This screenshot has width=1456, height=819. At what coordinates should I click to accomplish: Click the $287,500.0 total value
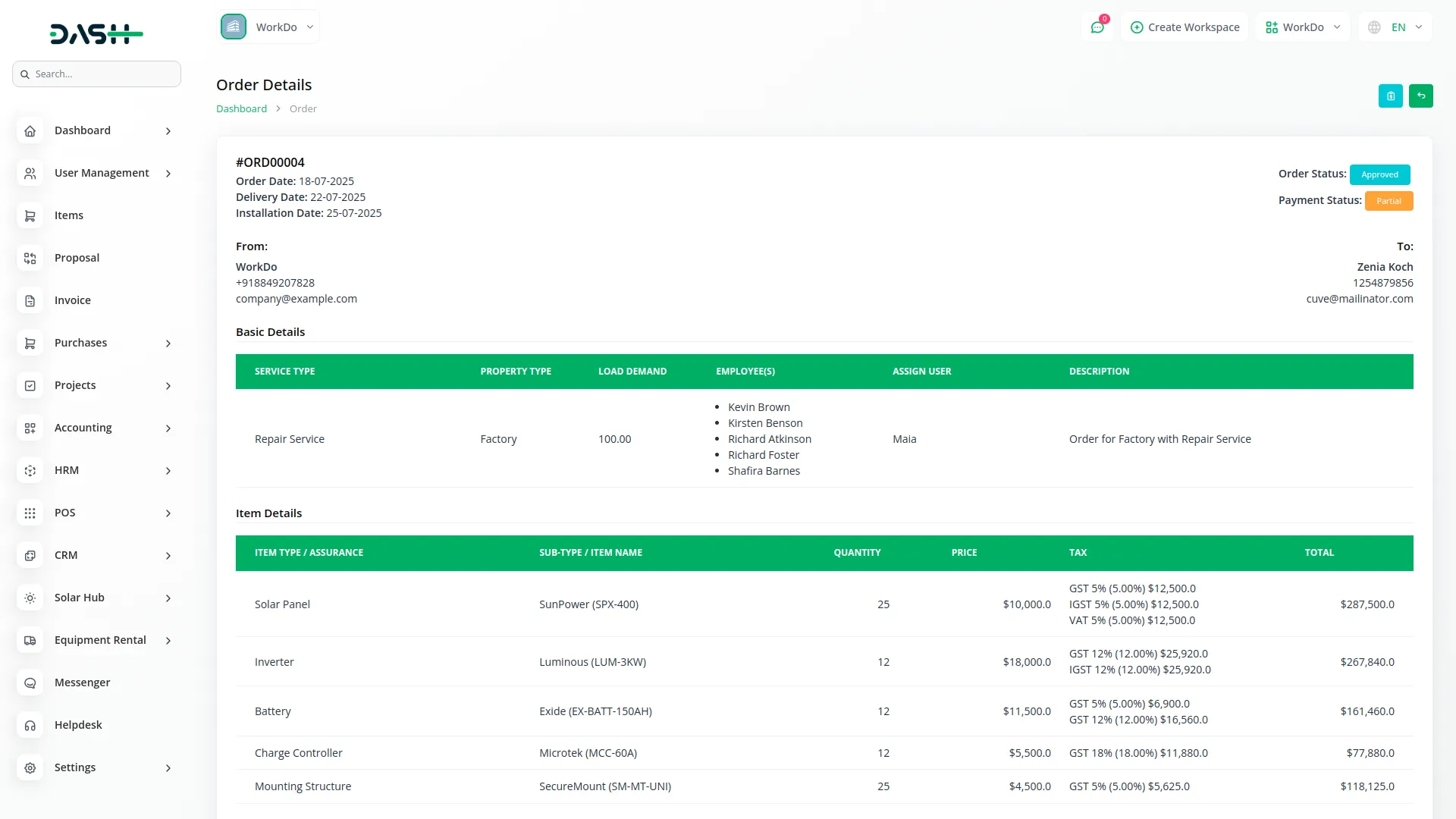click(x=1367, y=604)
